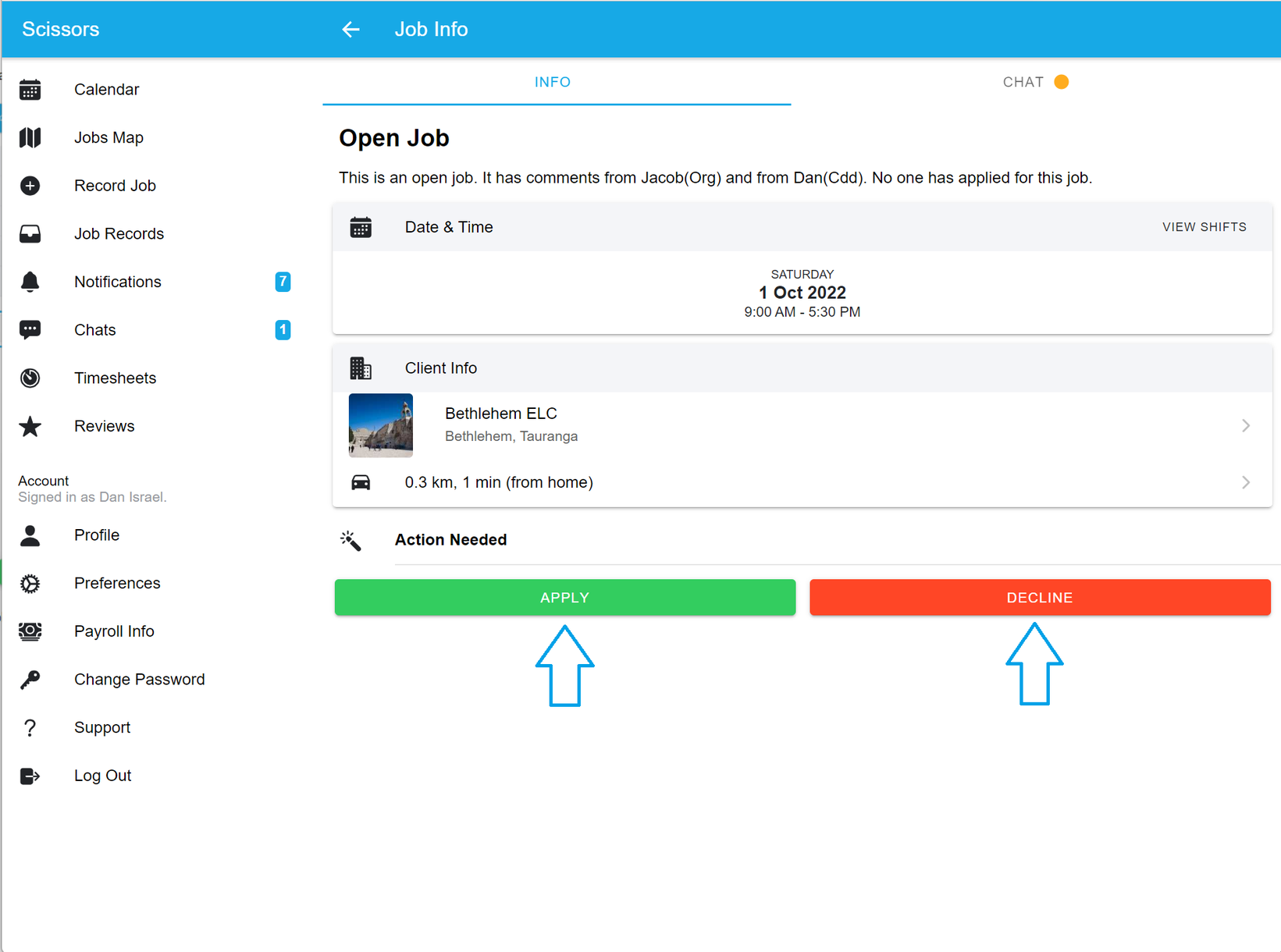This screenshot has height=952, width=1281.
Task: Click the Chats speech bubble icon
Action: tap(30, 330)
